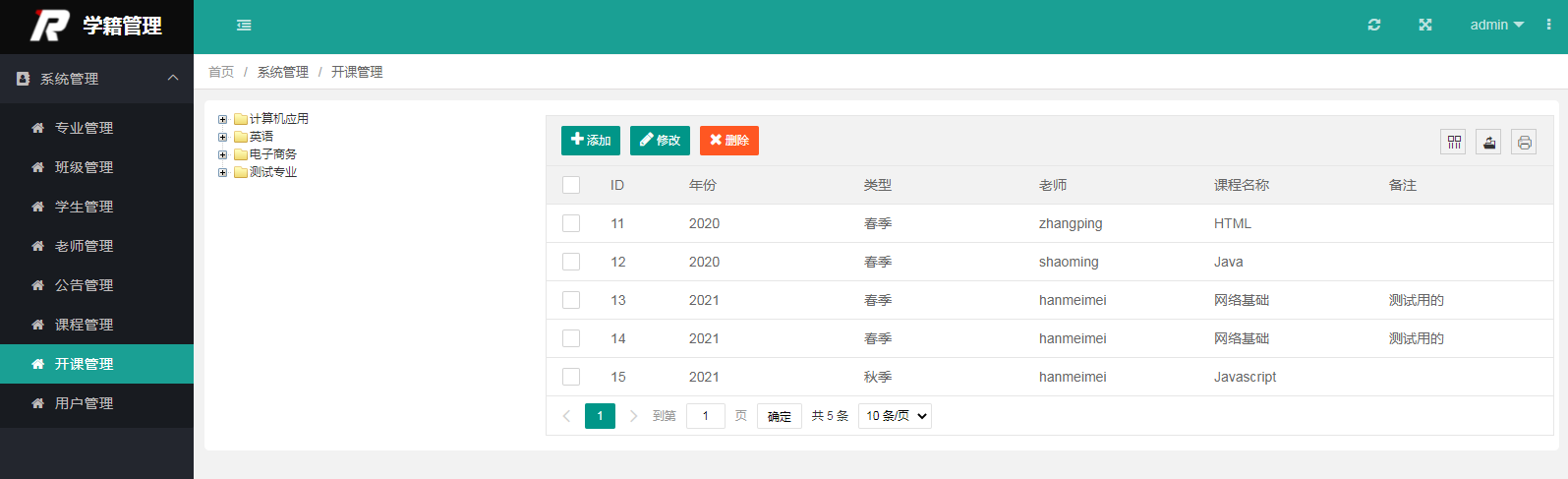This screenshot has height=479, width=1568.
Task: Open 老师管理 in sidebar
Action: (x=96, y=246)
